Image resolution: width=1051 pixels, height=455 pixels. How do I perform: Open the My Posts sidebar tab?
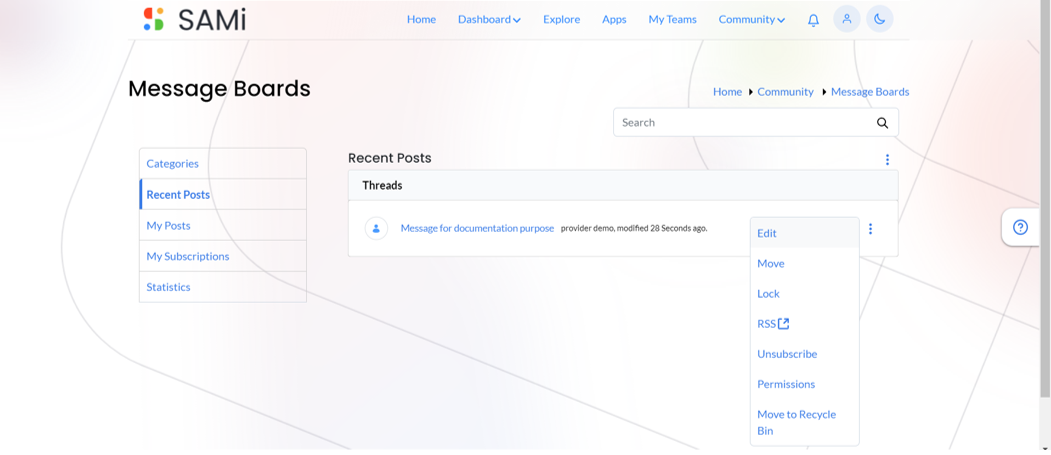[x=223, y=225]
